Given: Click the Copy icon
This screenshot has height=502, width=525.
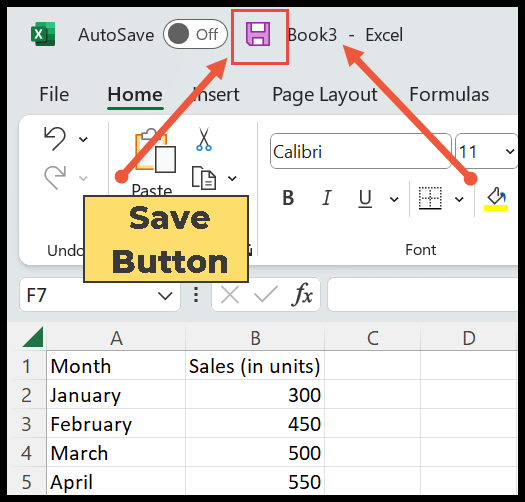Looking at the screenshot, I should 204,178.
